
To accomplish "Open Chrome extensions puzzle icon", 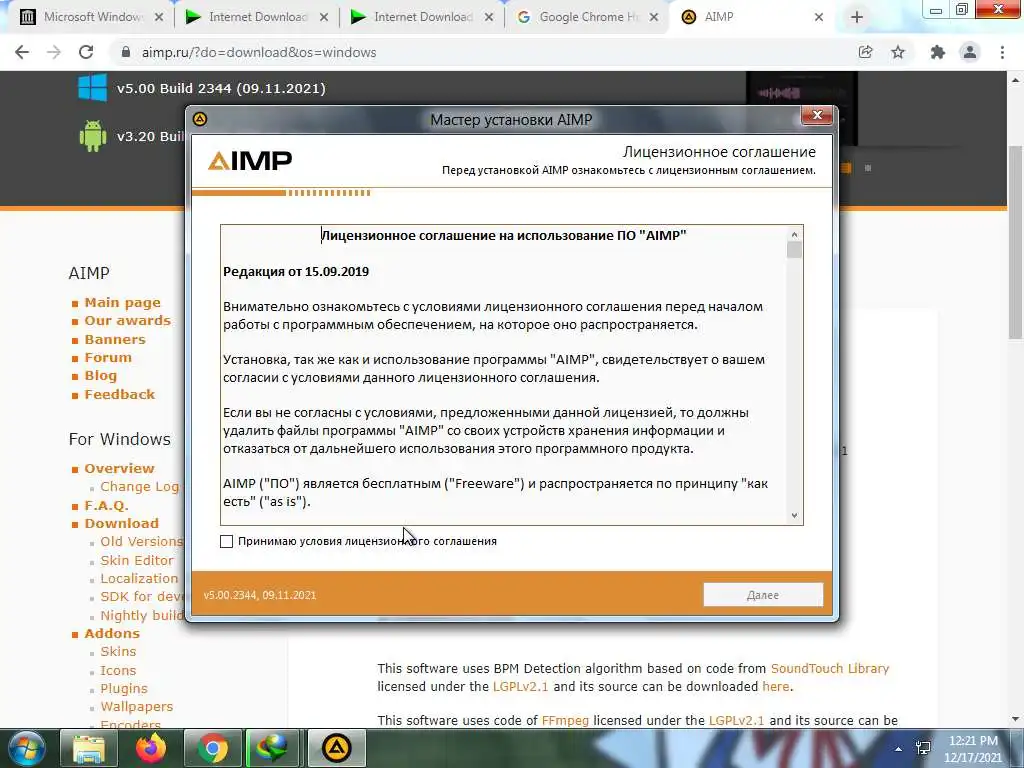I will click(938, 52).
